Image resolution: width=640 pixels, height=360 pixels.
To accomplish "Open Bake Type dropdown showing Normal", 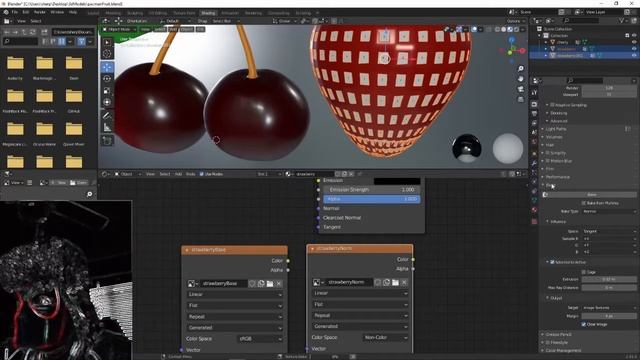I will [x=609, y=211].
